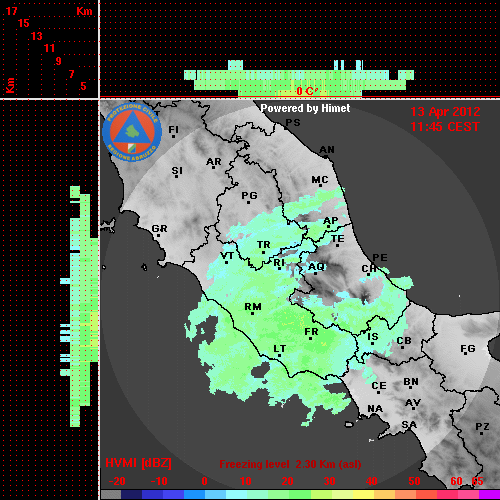Click the date text 13 Apr 2012
Image resolution: width=500 pixels, height=500 pixels.
pyautogui.click(x=445, y=112)
